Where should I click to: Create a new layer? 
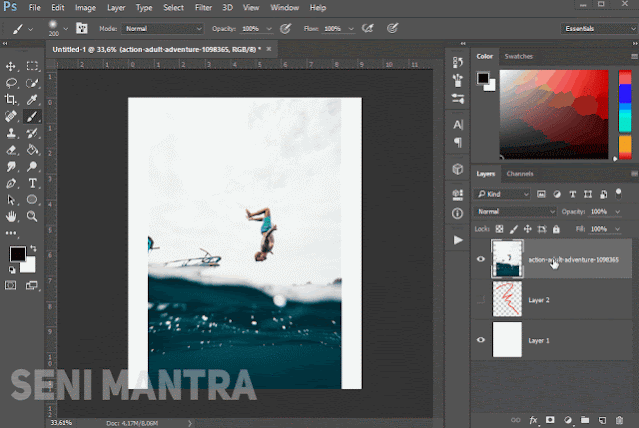tap(602, 420)
